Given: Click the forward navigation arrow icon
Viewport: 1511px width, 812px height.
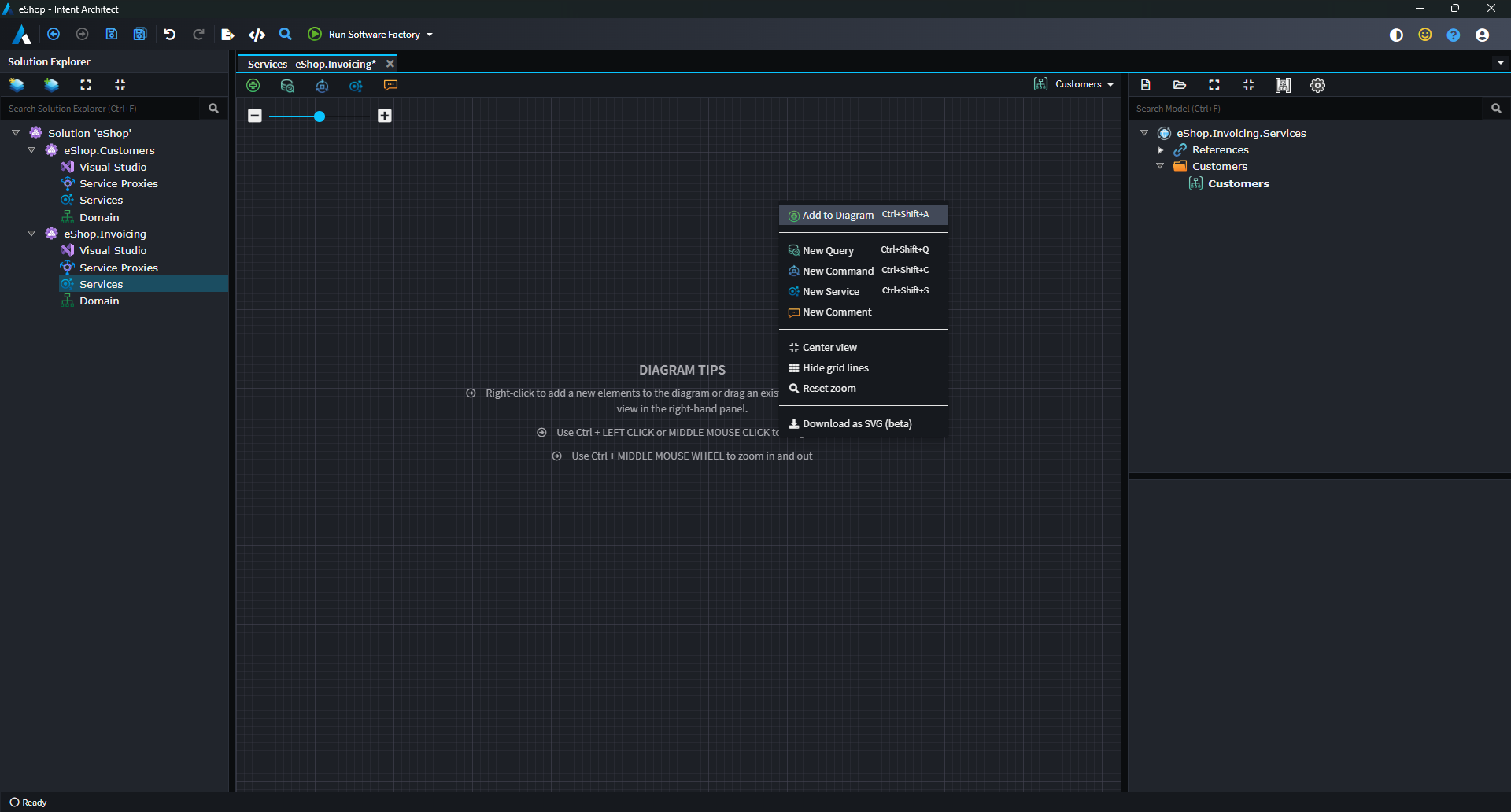Looking at the screenshot, I should (82, 35).
